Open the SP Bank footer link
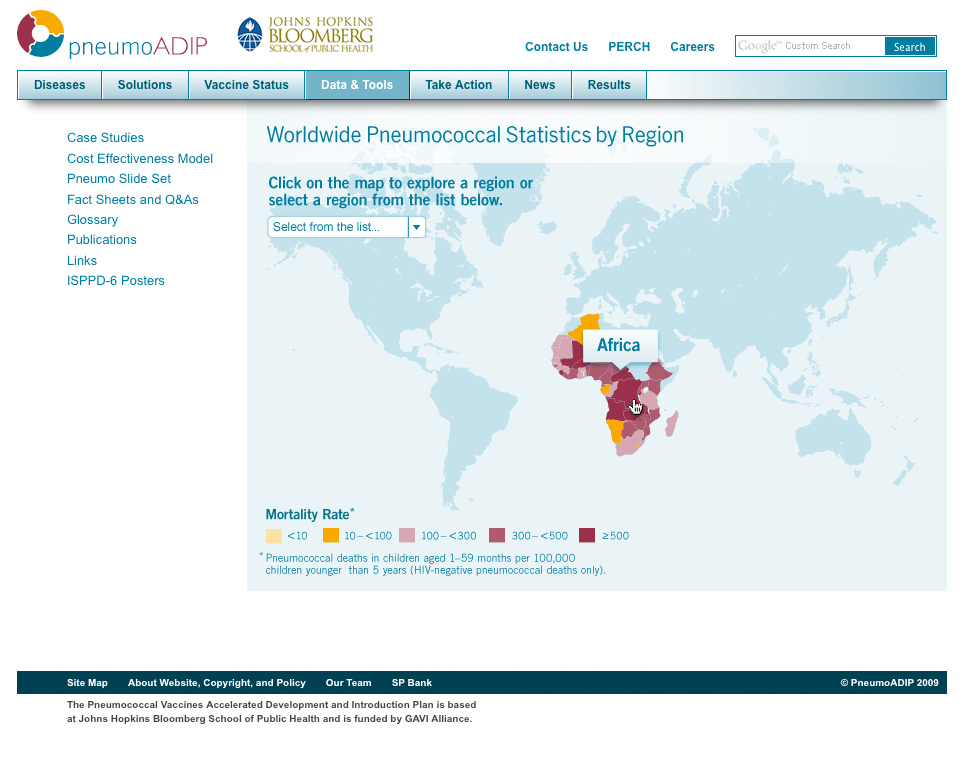This screenshot has height=766, width=968. (x=412, y=683)
